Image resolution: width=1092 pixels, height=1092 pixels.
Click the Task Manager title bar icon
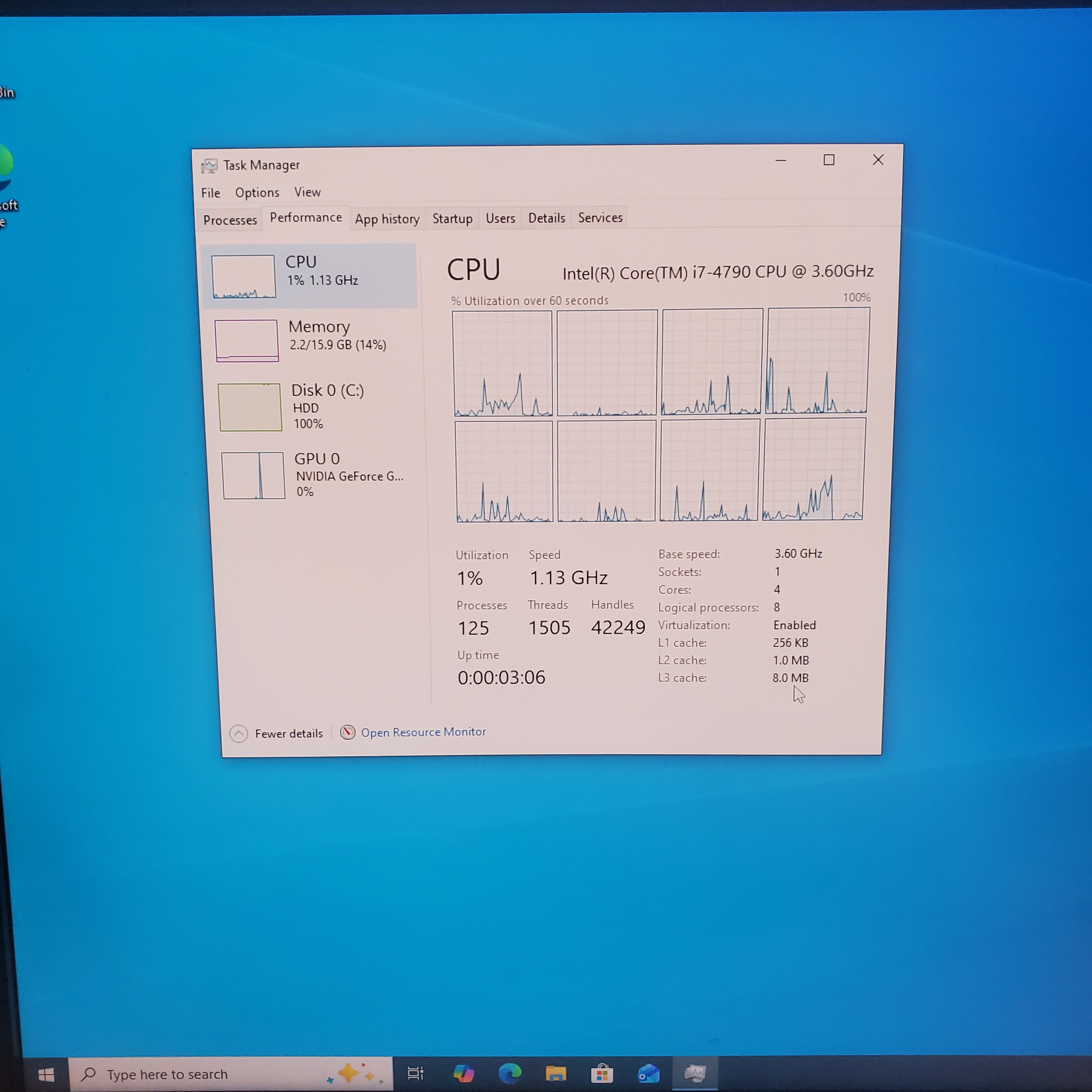coord(209,166)
